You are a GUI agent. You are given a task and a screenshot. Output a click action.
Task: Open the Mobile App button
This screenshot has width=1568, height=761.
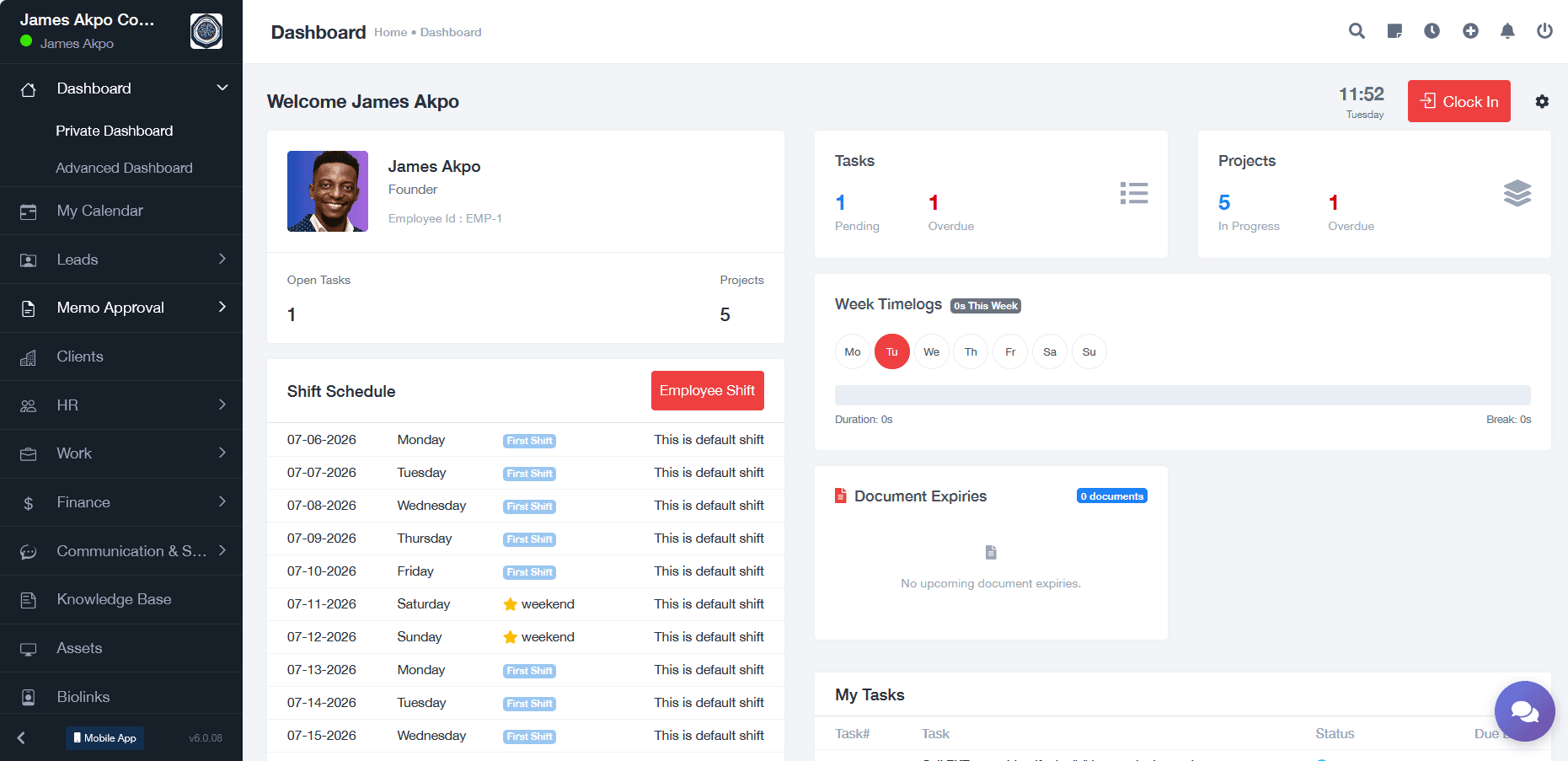point(105,737)
